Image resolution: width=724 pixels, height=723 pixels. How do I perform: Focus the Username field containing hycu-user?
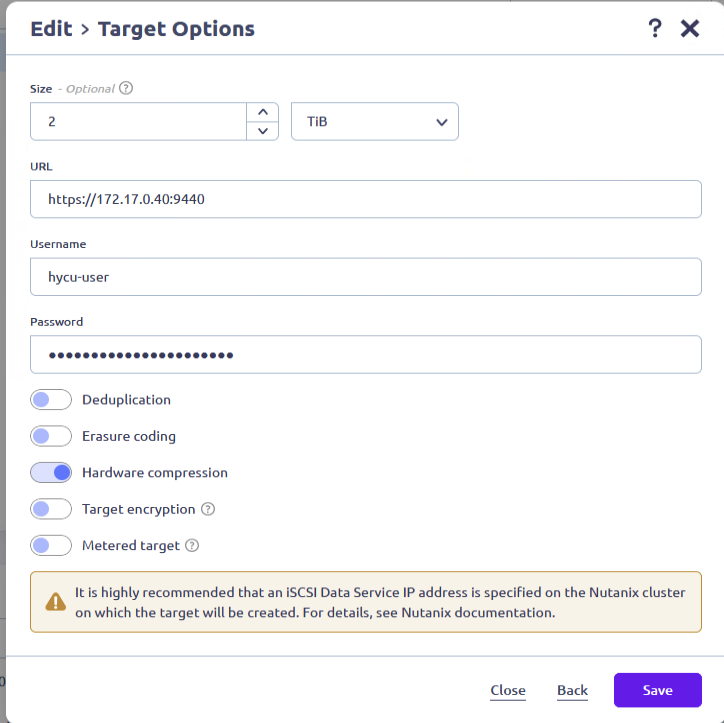(366, 277)
